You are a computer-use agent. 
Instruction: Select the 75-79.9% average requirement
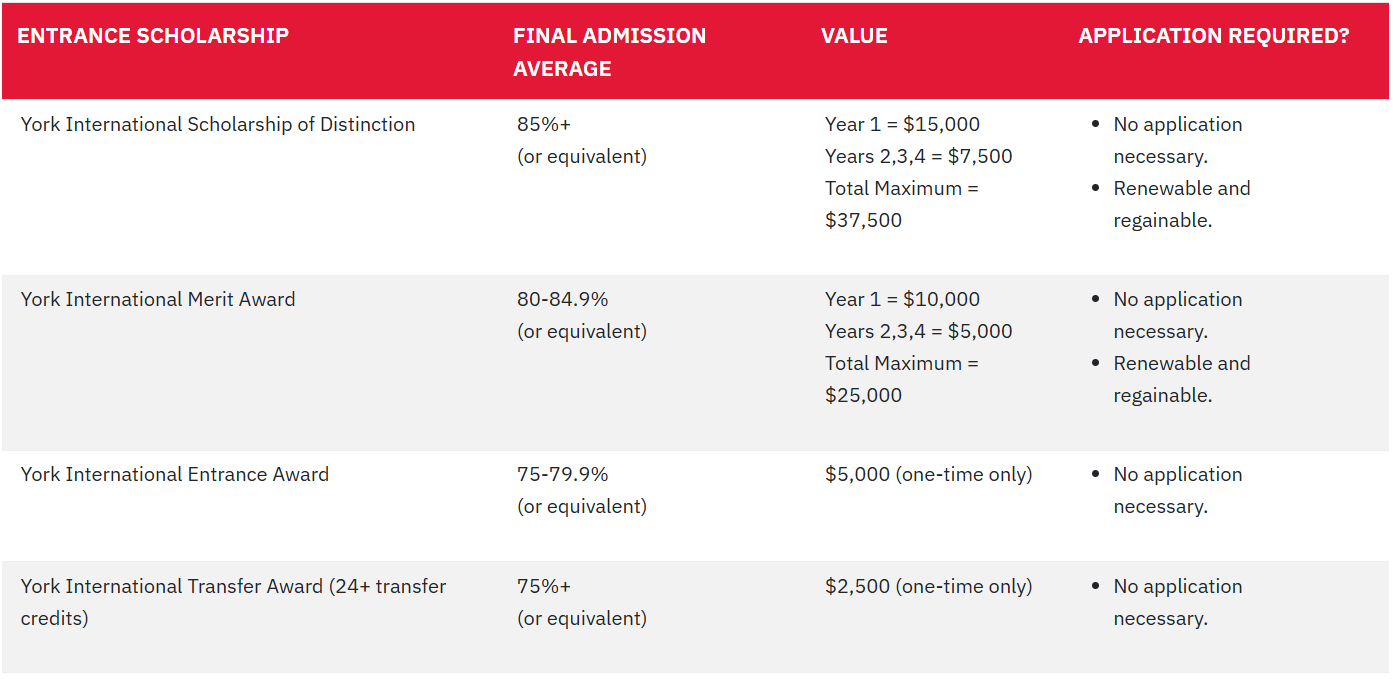581,490
